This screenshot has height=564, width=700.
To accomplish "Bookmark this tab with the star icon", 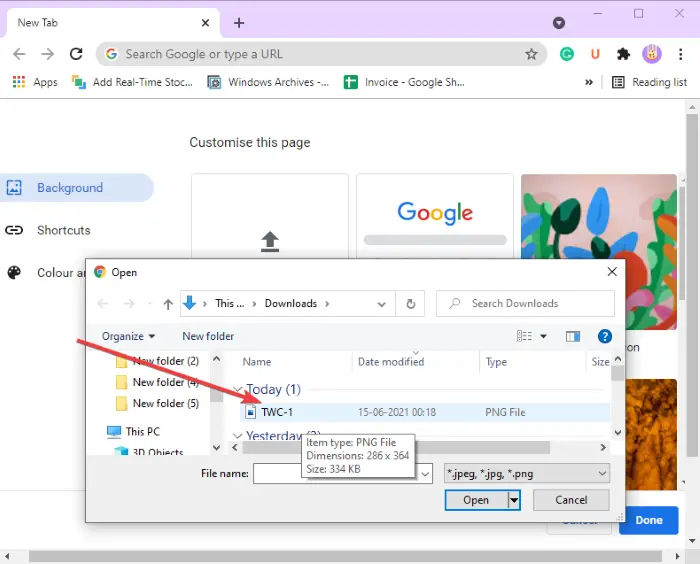I will [x=531, y=54].
